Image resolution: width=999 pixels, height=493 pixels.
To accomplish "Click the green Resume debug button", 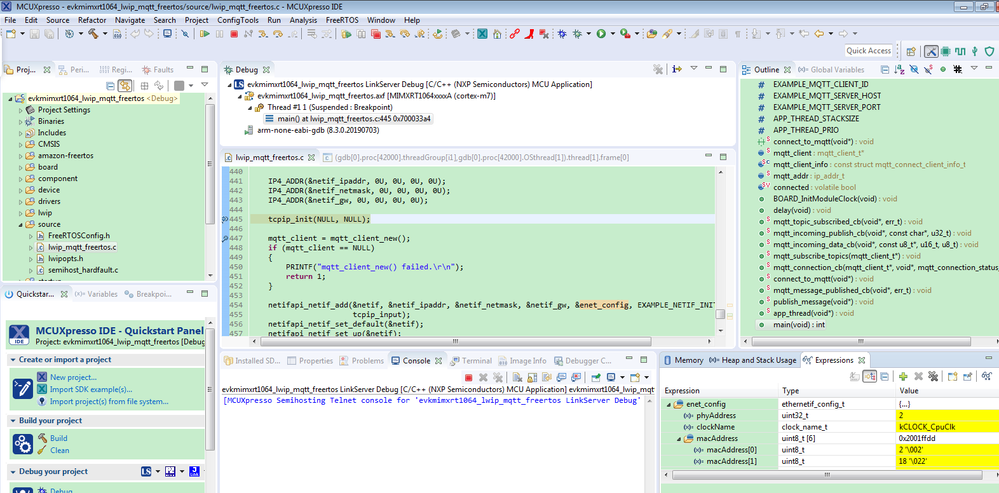I will tap(204, 34).
